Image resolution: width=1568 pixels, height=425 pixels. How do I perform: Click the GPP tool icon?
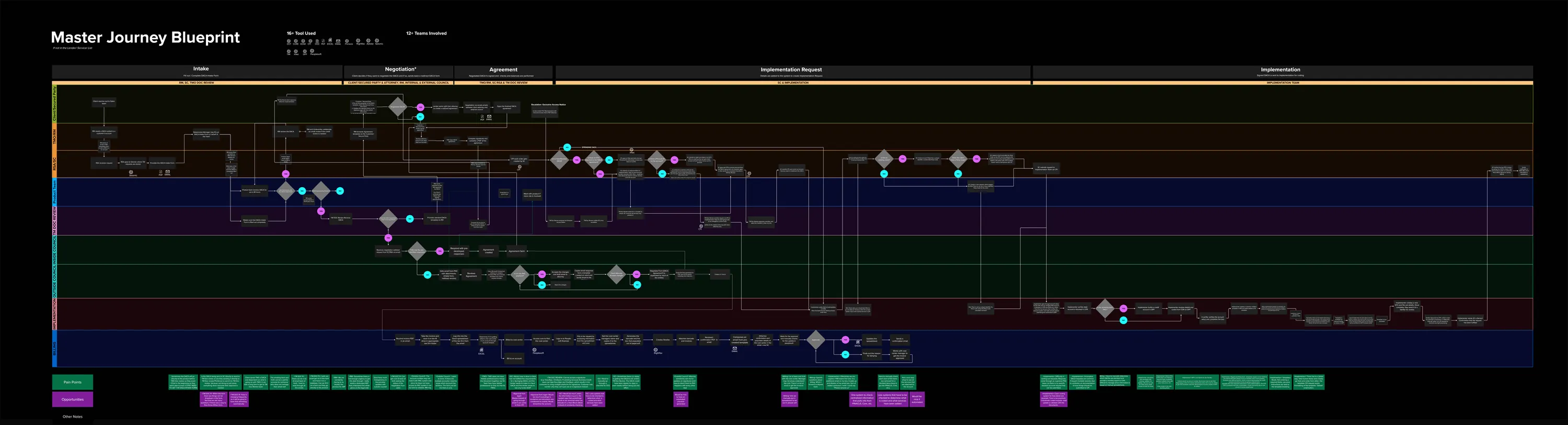[304, 51]
